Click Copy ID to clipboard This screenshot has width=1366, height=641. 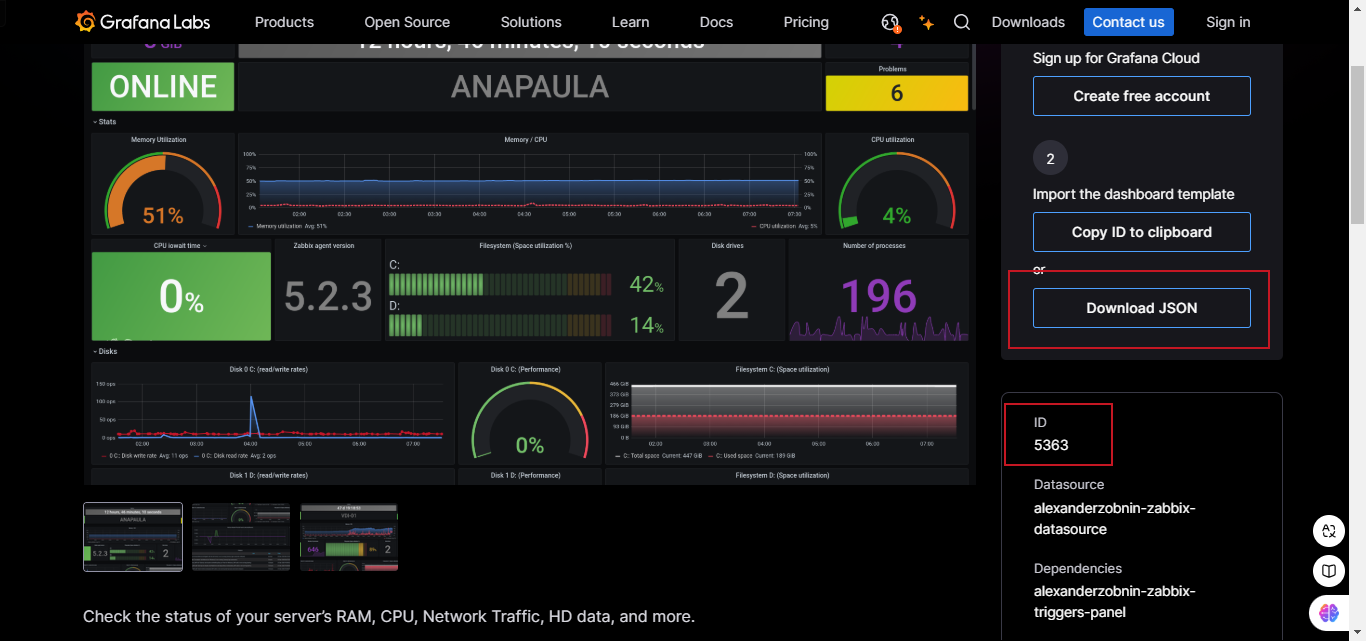pyautogui.click(x=1142, y=232)
